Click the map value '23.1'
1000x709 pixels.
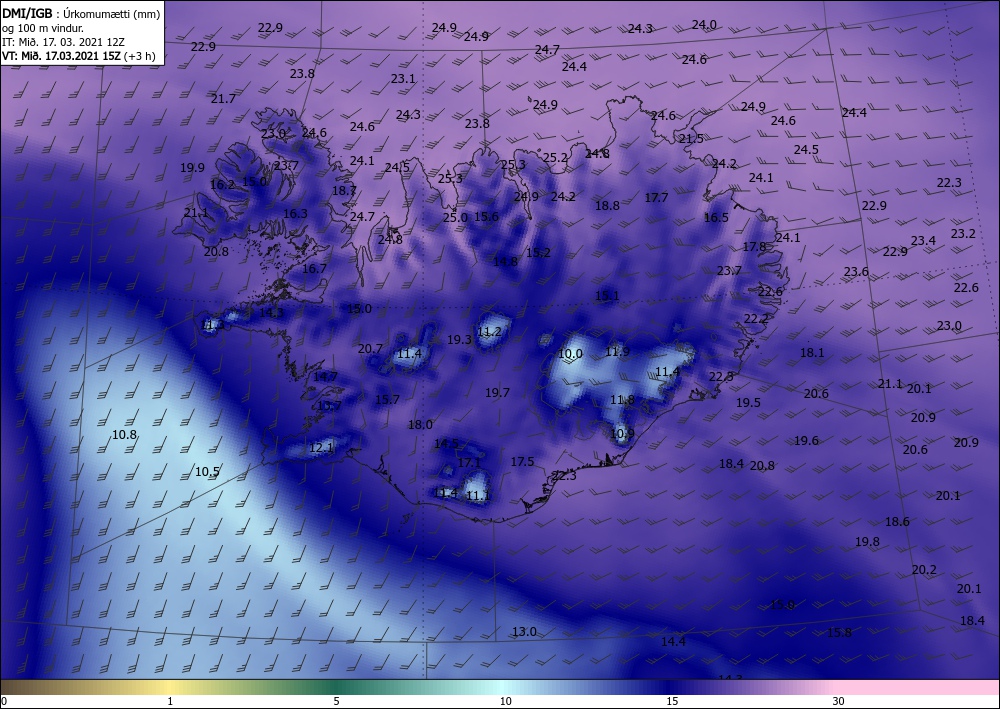(x=403, y=78)
